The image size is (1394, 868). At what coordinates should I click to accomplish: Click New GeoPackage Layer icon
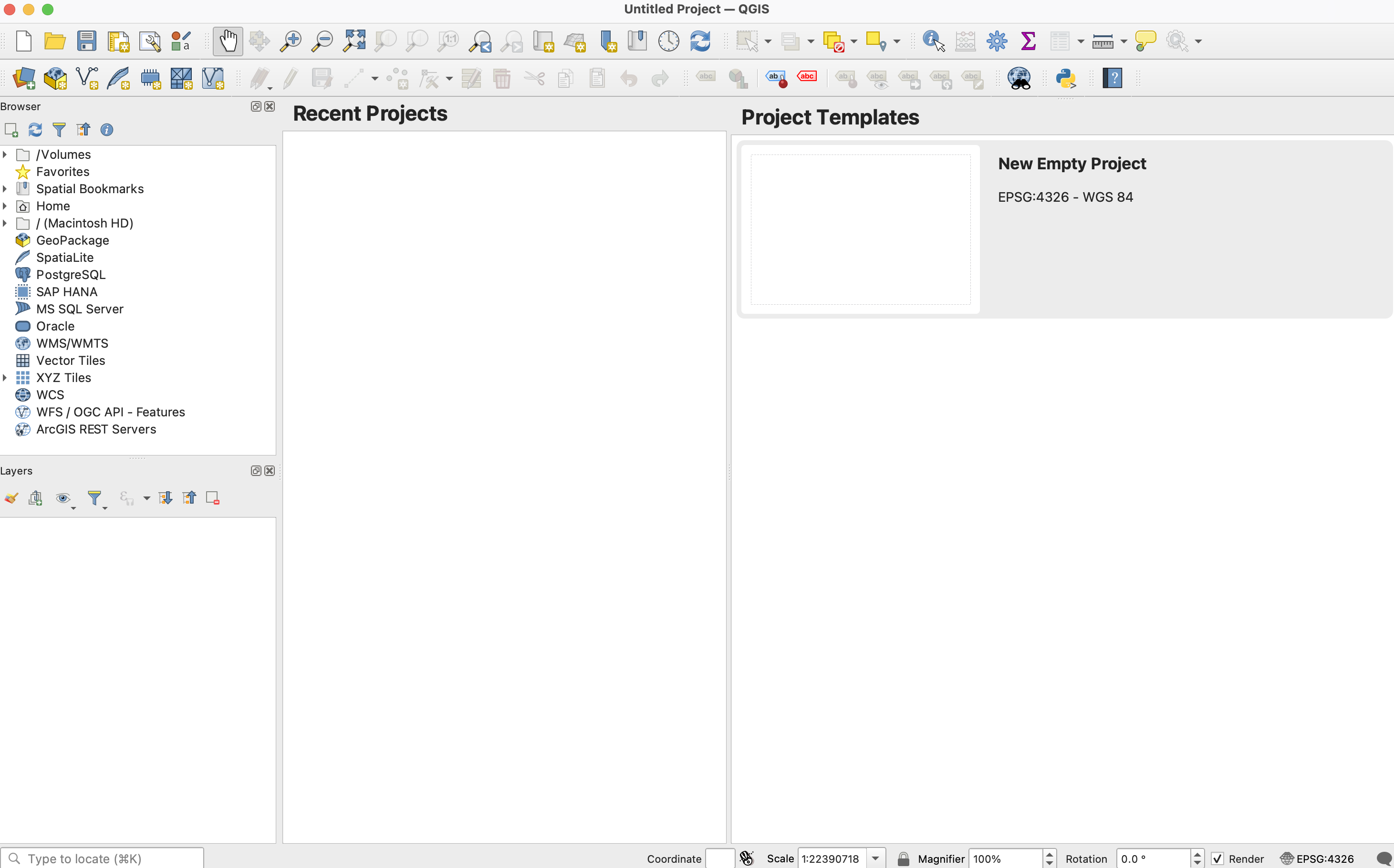pyautogui.click(x=56, y=78)
